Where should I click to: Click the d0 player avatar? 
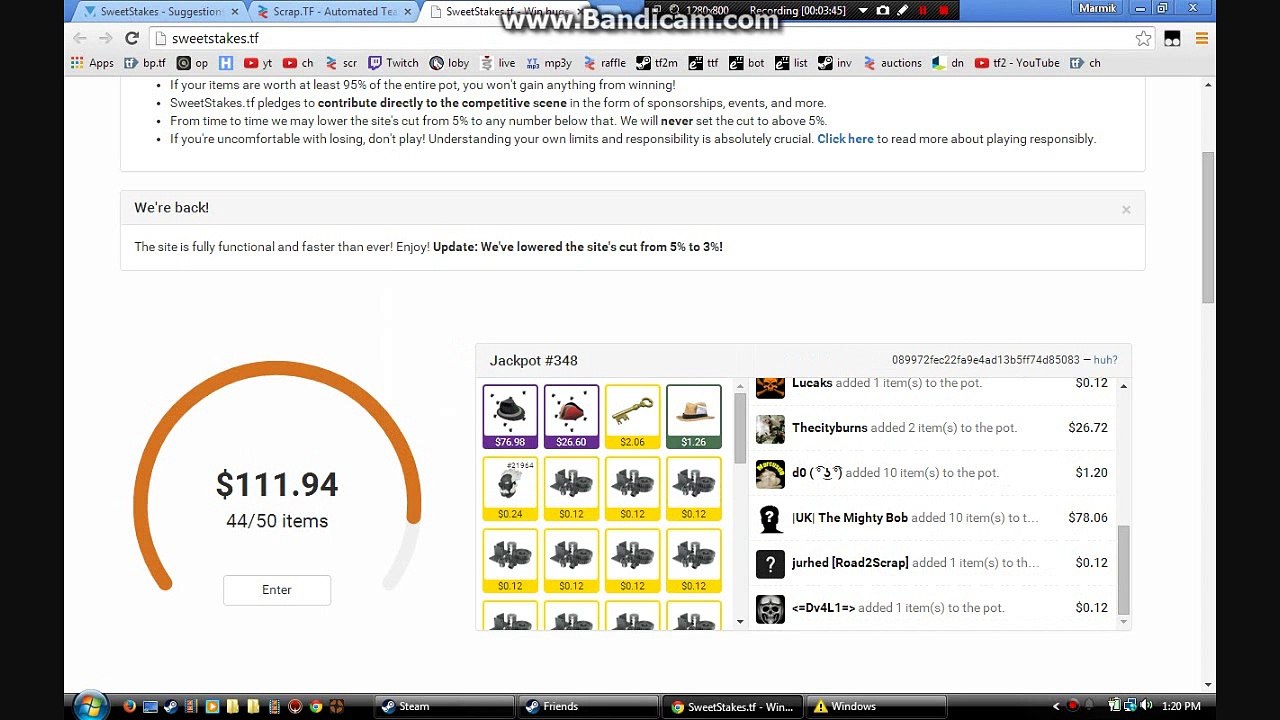pos(770,473)
